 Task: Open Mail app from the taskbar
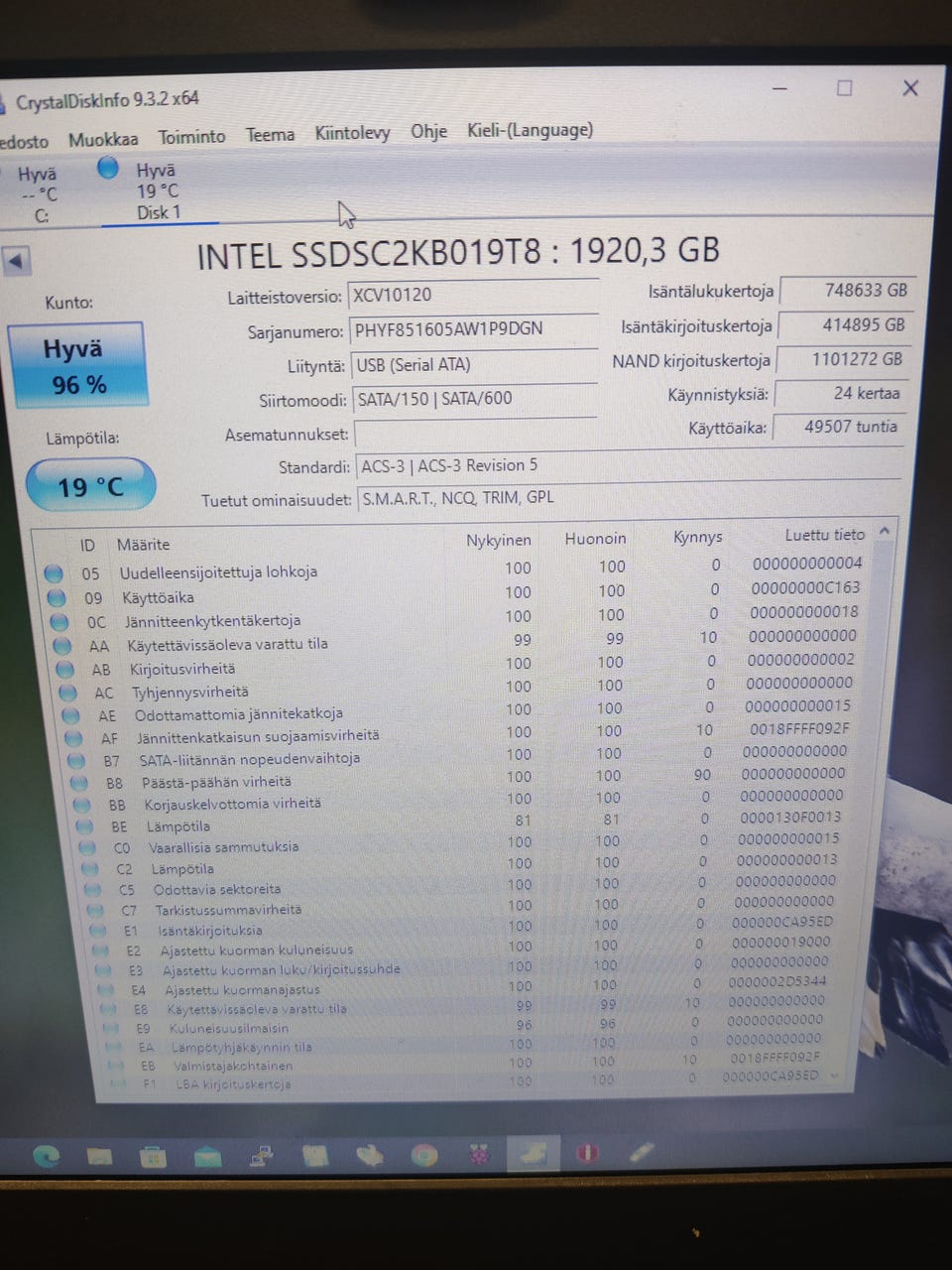click(208, 1156)
